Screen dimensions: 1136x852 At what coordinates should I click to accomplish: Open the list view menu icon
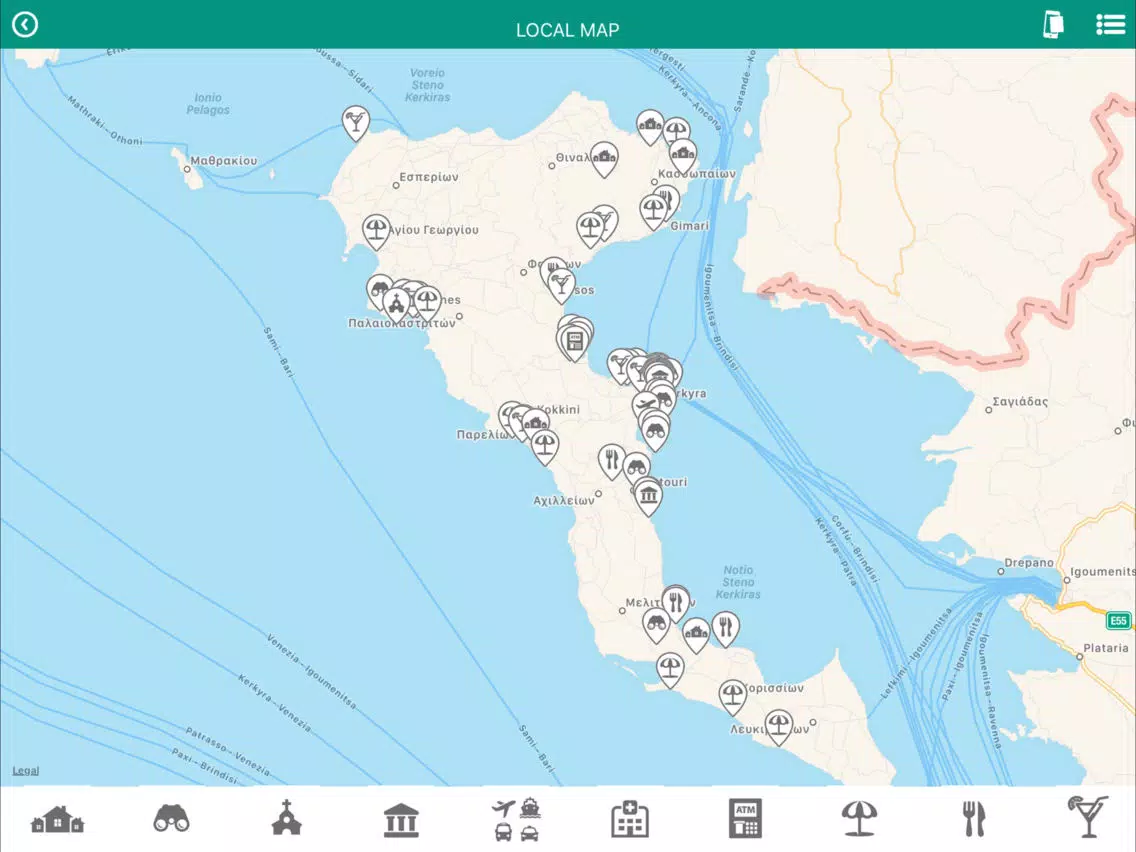point(1110,25)
